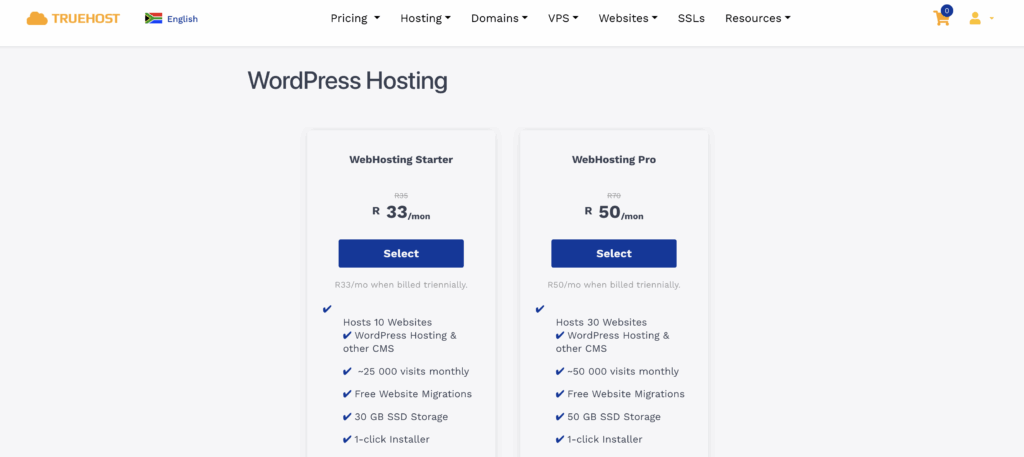Click Pro plan '1-click Installer' text
Screen dimensions: 1024x457
tap(605, 439)
